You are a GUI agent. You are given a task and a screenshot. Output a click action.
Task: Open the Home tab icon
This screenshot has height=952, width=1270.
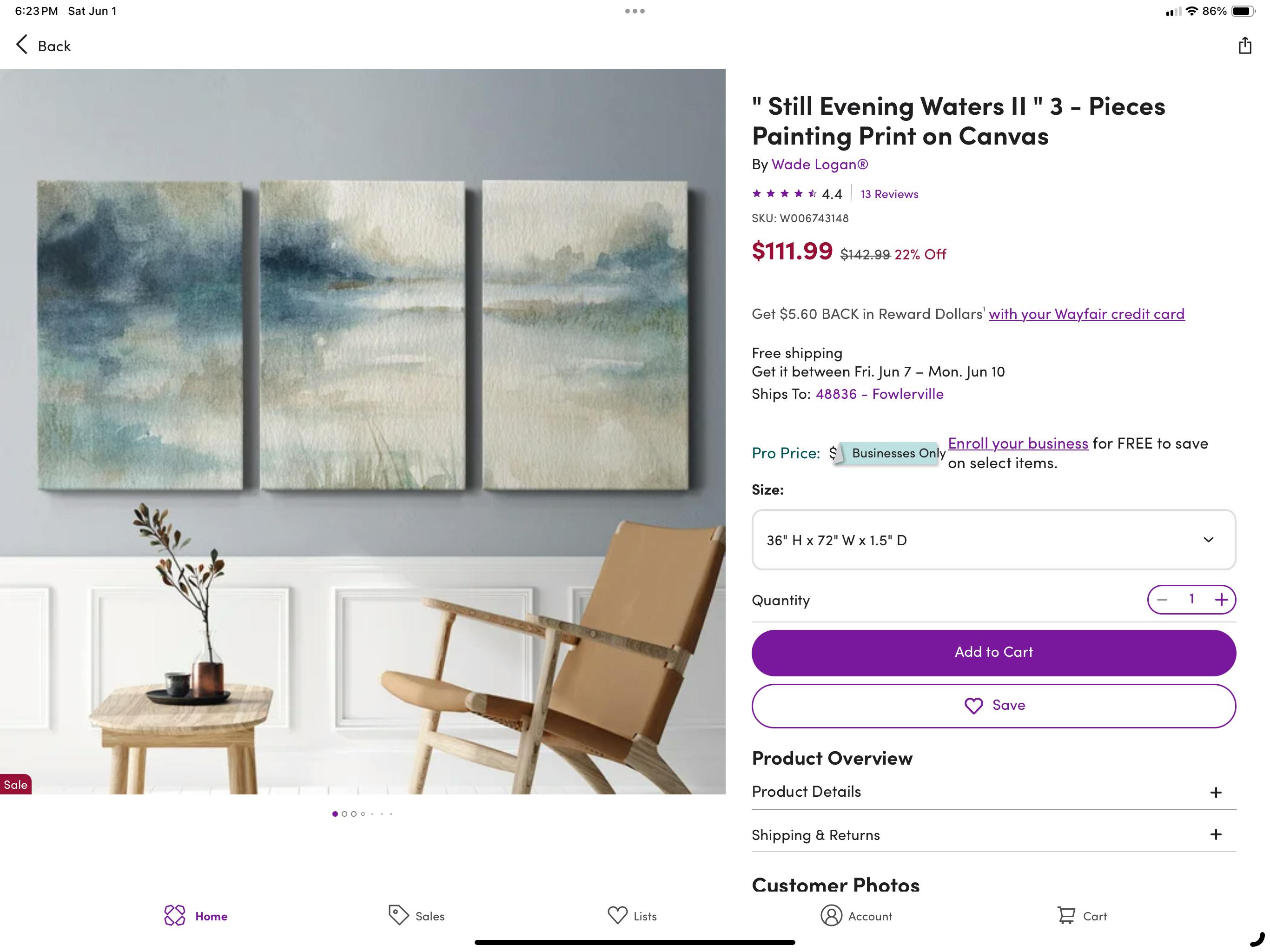(174, 915)
